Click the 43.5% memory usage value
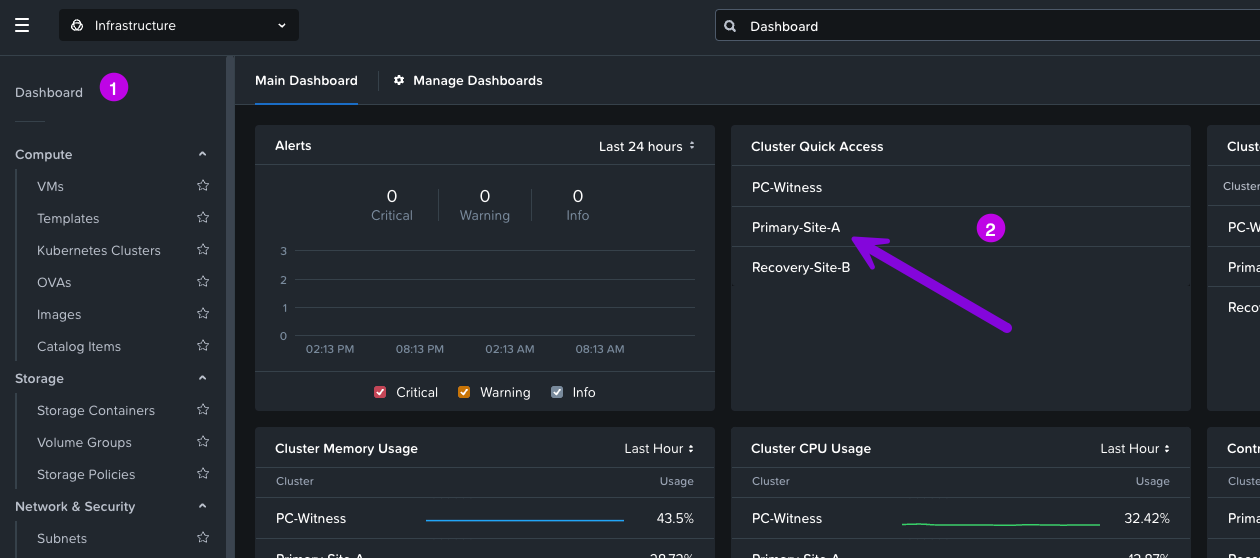This screenshot has width=1260, height=558. (675, 518)
